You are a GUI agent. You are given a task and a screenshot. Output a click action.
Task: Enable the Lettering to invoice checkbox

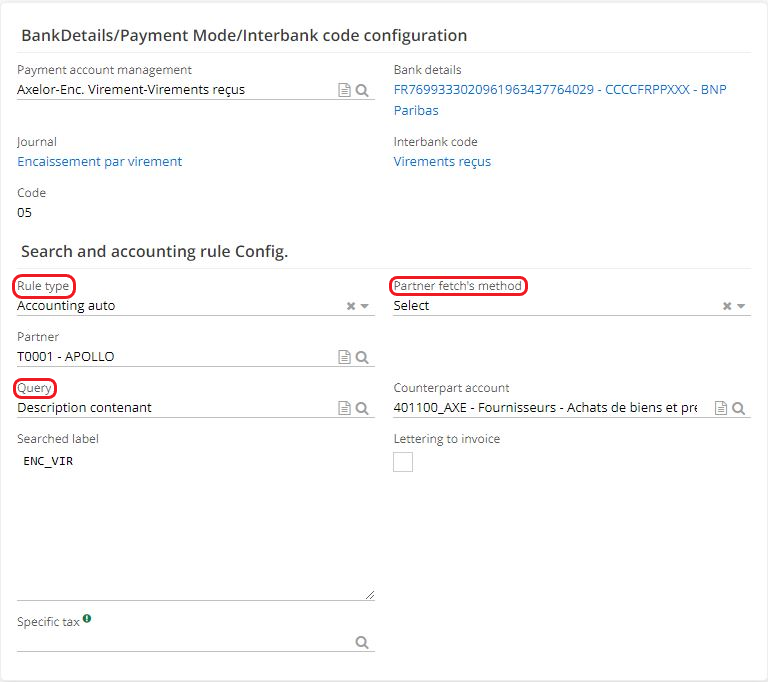tap(403, 461)
